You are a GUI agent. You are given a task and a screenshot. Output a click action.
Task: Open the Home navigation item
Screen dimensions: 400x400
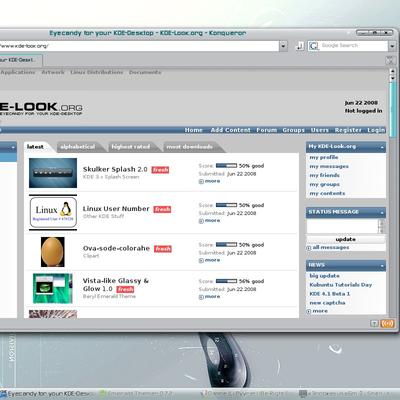click(194, 130)
